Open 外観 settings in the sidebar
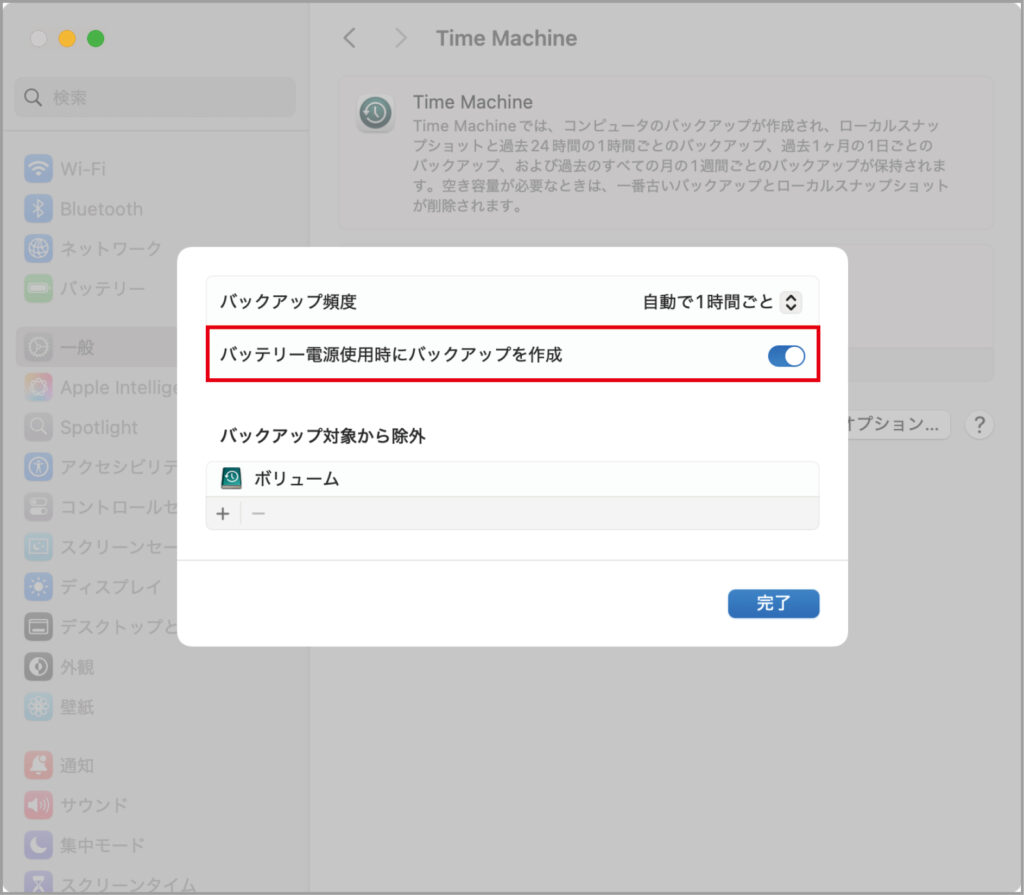This screenshot has width=1024, height=895. click(60, 667)
